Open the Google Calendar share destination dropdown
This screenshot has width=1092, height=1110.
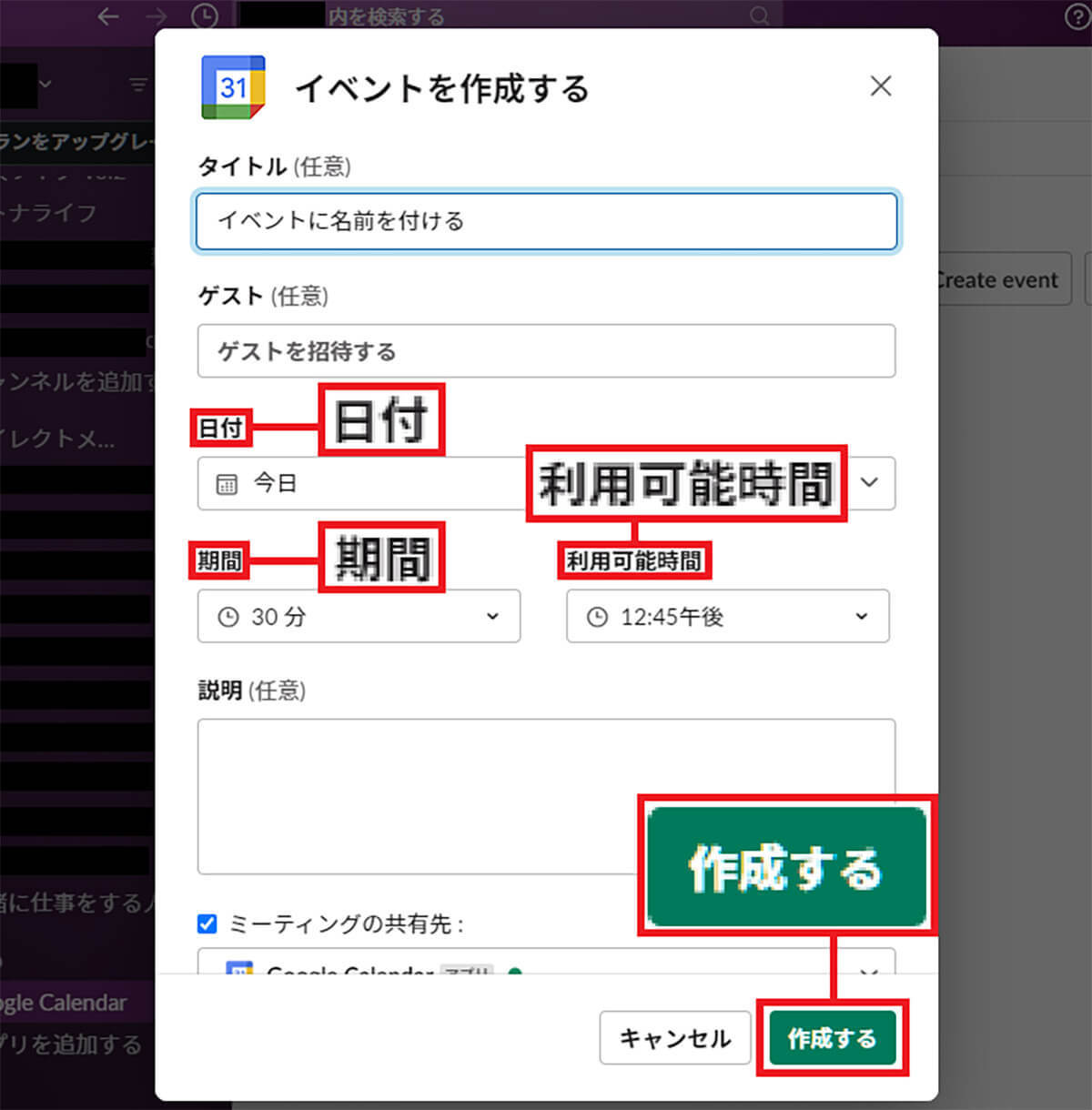pos(546,962)
